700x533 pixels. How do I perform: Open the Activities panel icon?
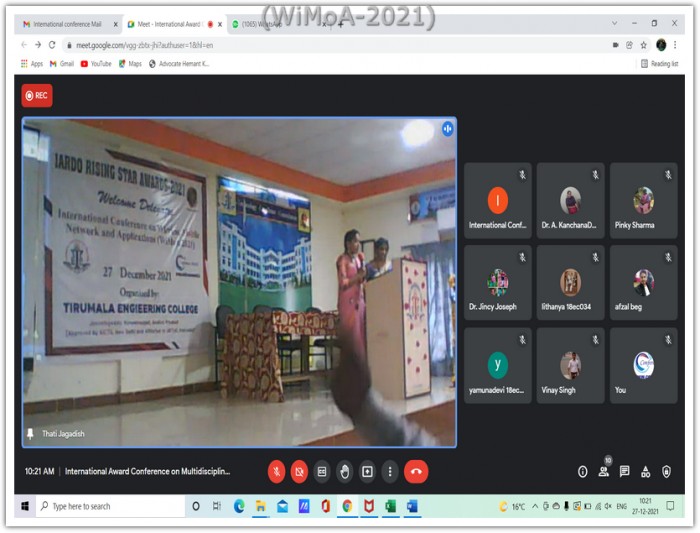click(645, 471)
